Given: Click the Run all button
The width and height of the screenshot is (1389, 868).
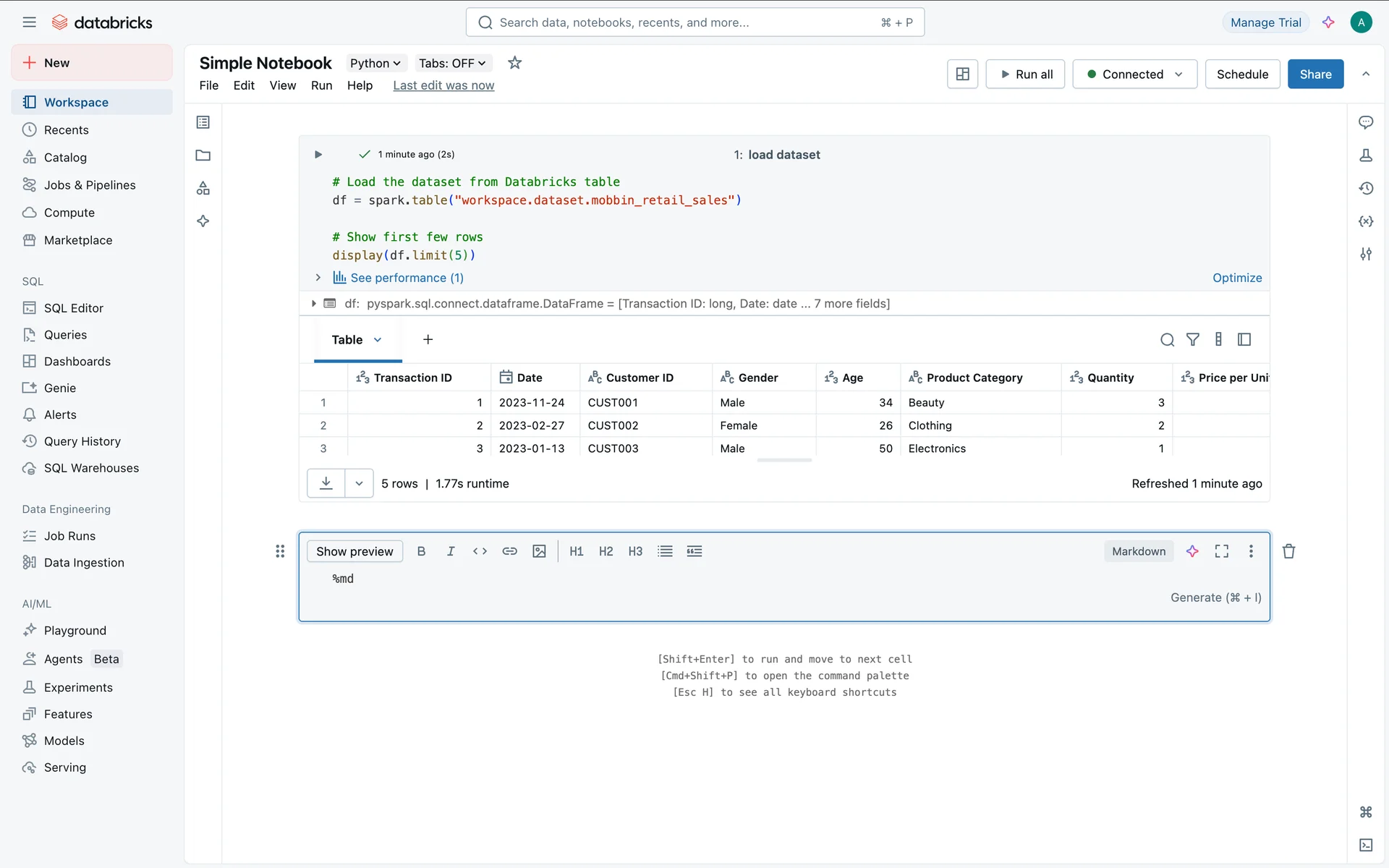Looking at the screenshot, I should click(1025, 74).
